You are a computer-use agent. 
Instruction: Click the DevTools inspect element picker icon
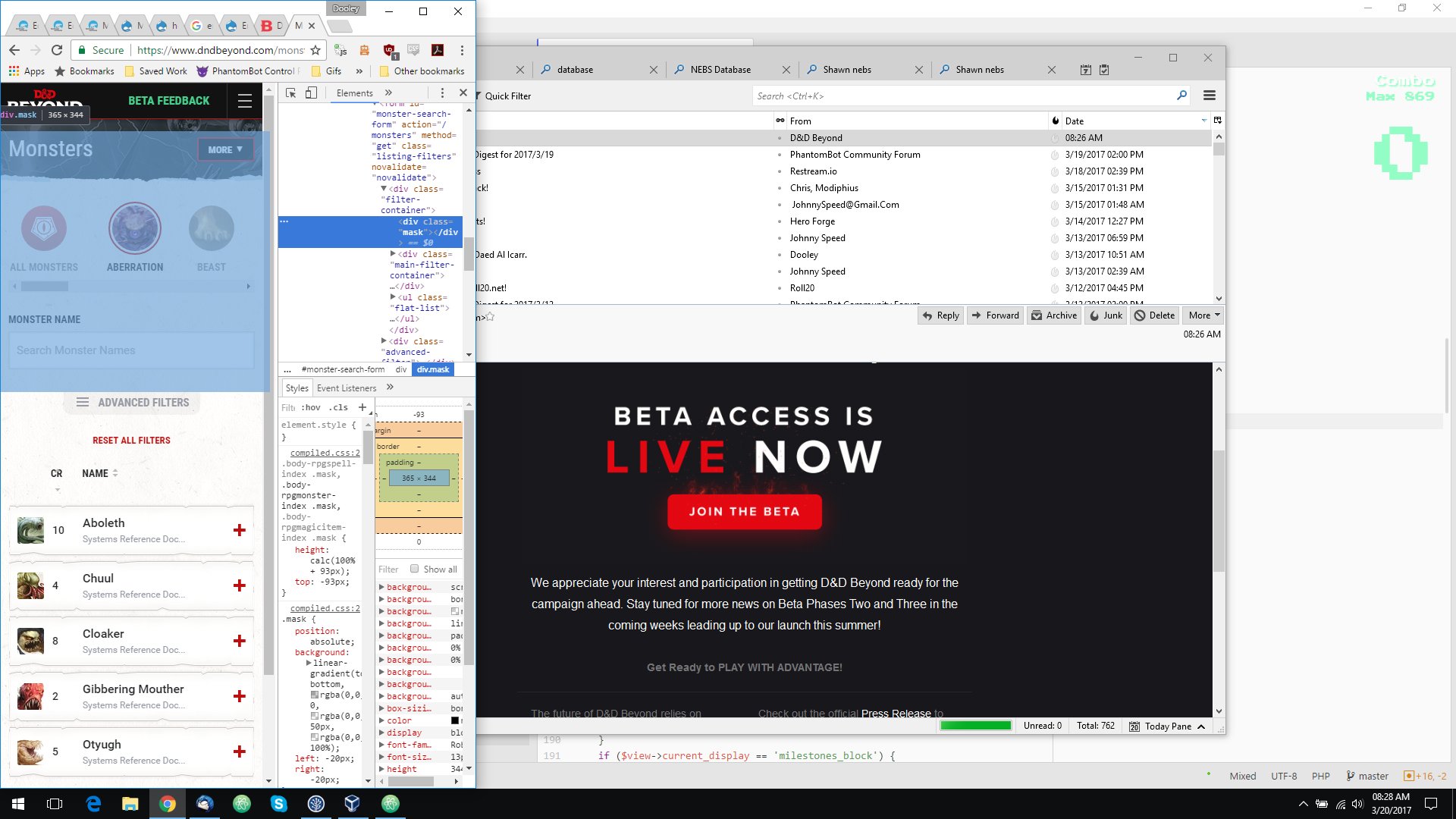tap(290, 93)
